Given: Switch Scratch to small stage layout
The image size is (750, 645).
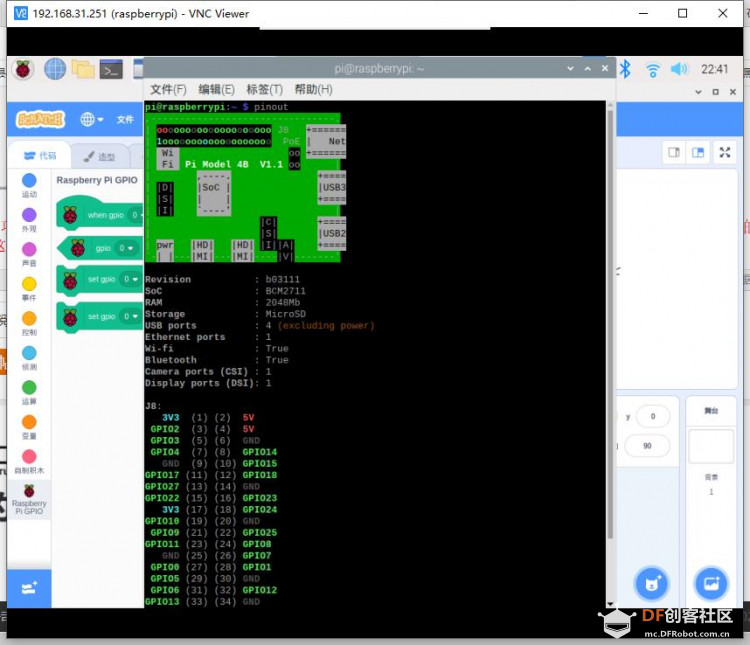Looking at the screenshot, I should point(674,153).
